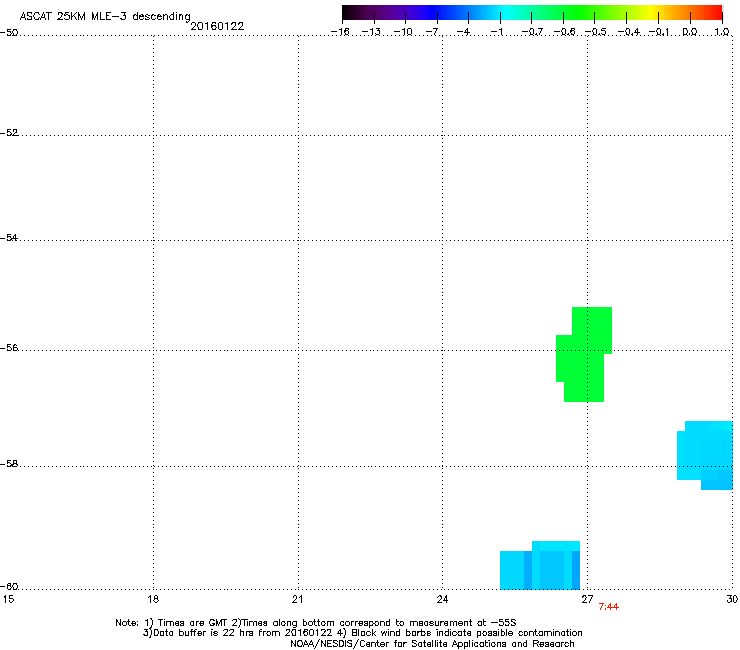This screenshot has width=740, height=650.
Task: Click the red pass time '7:44'
Action: click(x=608, y=607)
